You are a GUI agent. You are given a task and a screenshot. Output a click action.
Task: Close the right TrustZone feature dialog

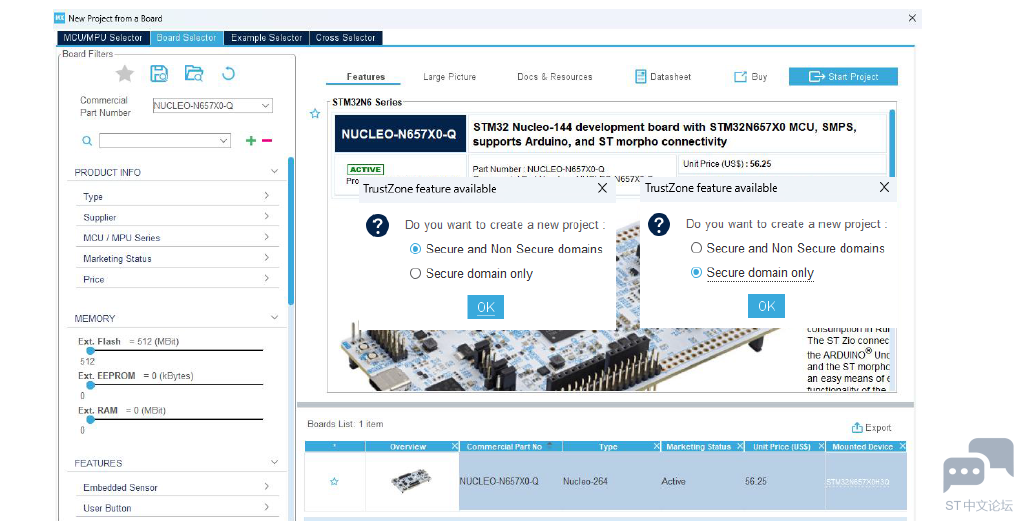point(884,187)
